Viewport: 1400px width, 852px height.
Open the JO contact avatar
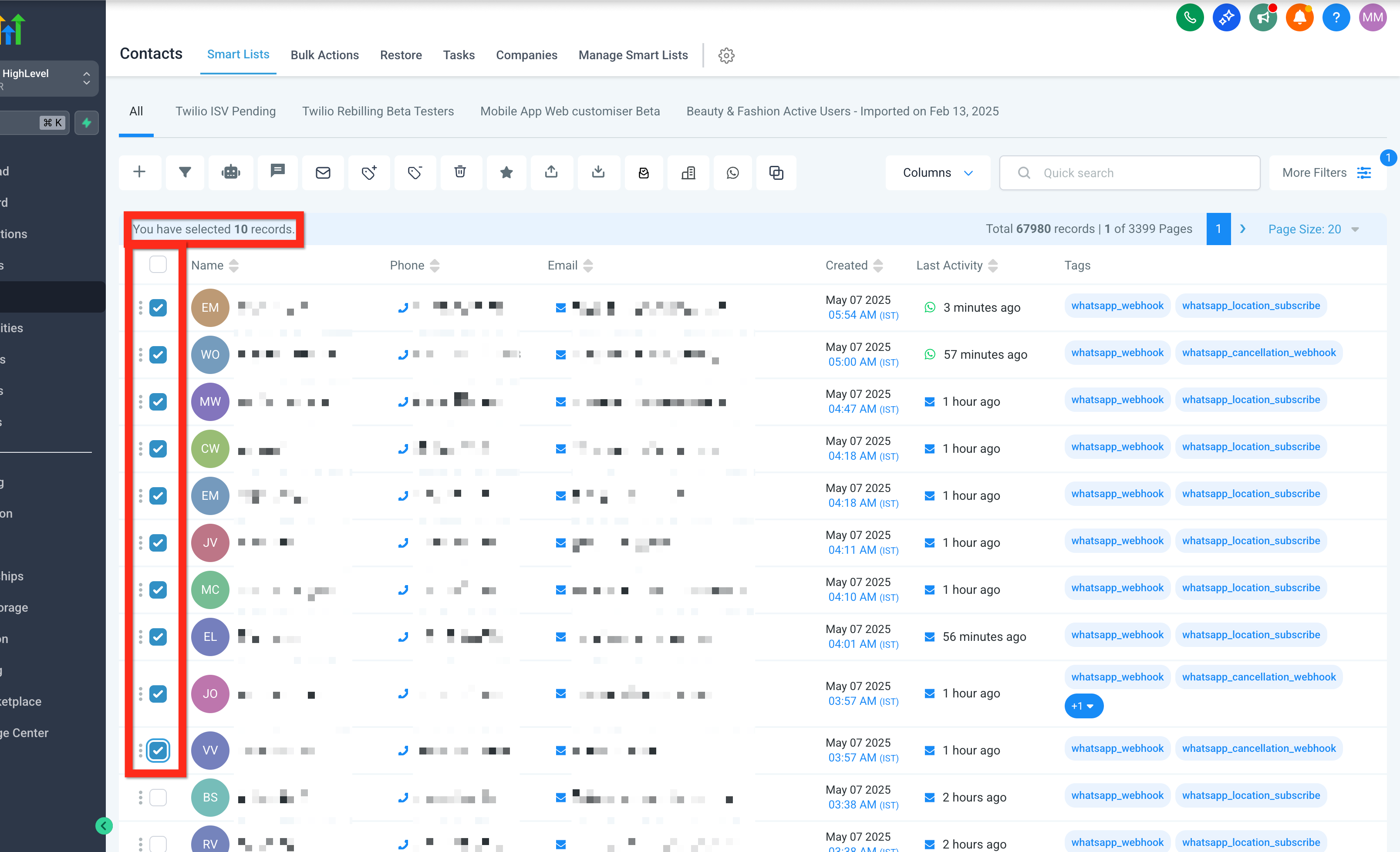click(209, 694)
